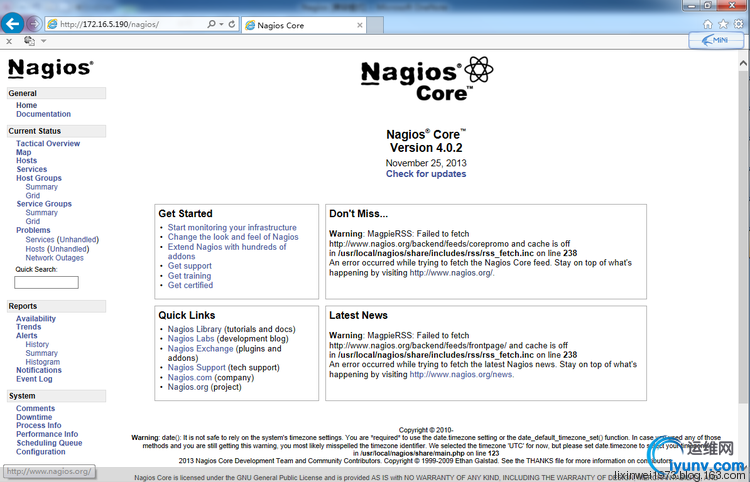Image resolution: width=750 pixels, height=482 pixels.
Task: Open the Problems link
Action: pos(33,230)
